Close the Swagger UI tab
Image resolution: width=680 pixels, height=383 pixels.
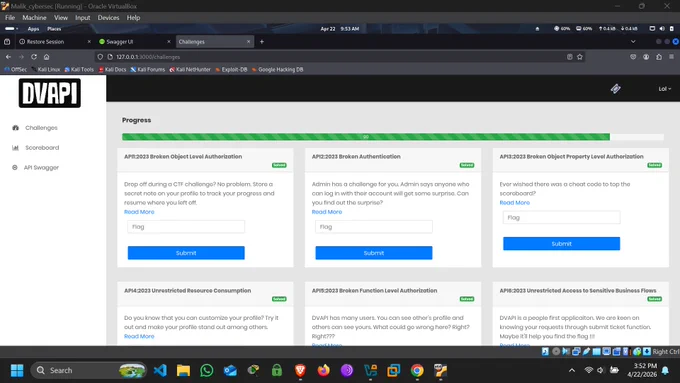(x=169, y=42)
